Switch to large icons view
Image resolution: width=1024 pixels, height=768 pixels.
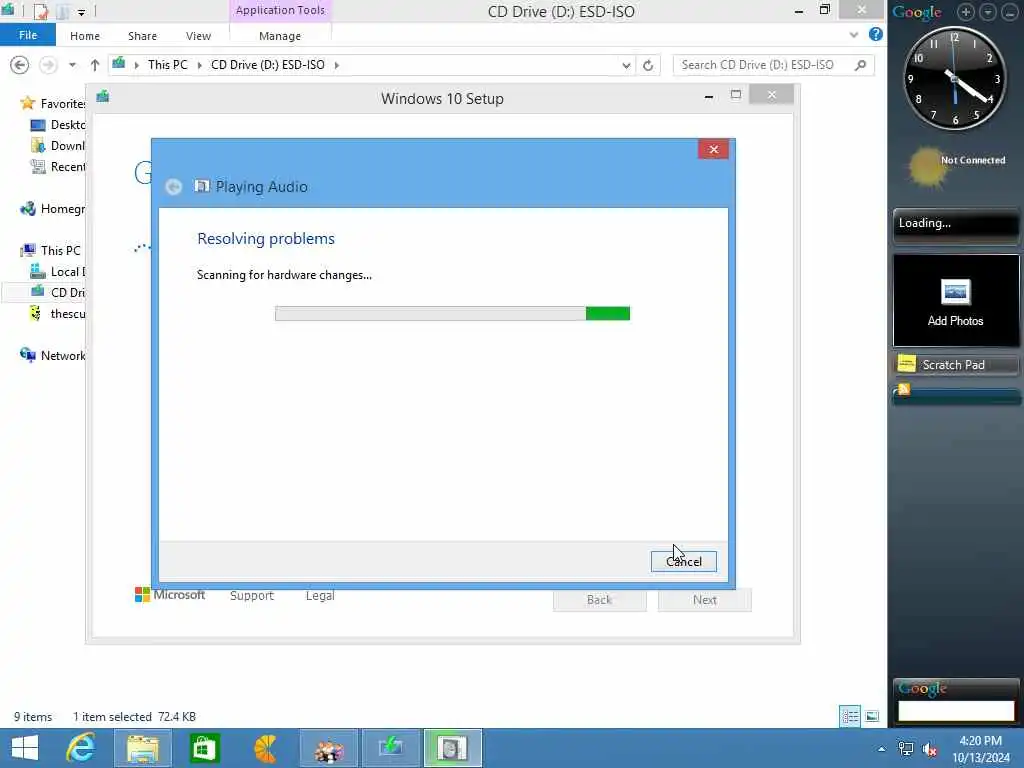[872, 716]
